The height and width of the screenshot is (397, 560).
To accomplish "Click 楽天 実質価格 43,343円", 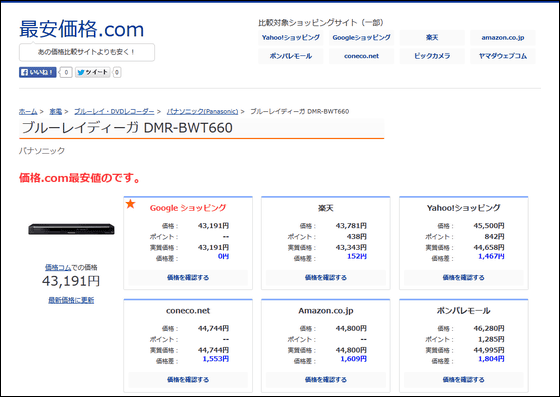I will click(351, 247).
